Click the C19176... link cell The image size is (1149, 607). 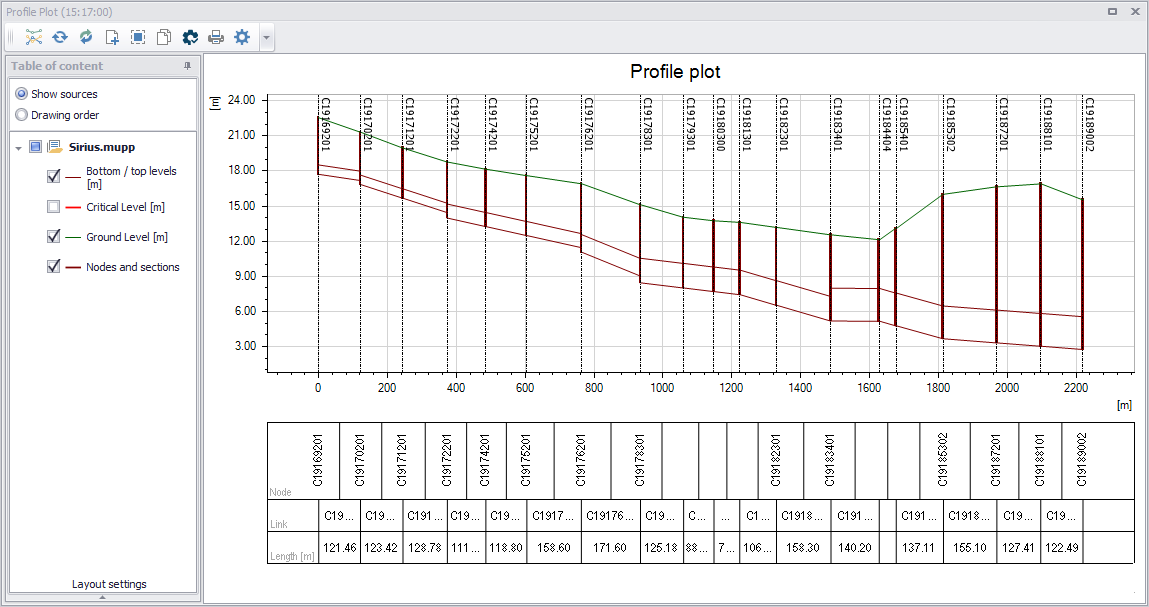(610, 516)
